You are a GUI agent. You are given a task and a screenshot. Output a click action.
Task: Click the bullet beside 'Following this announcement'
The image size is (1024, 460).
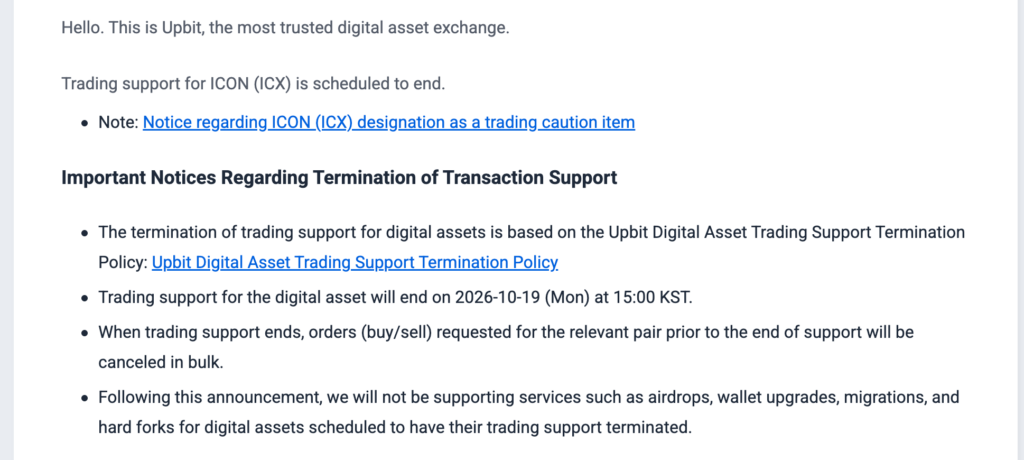[84, 399]
